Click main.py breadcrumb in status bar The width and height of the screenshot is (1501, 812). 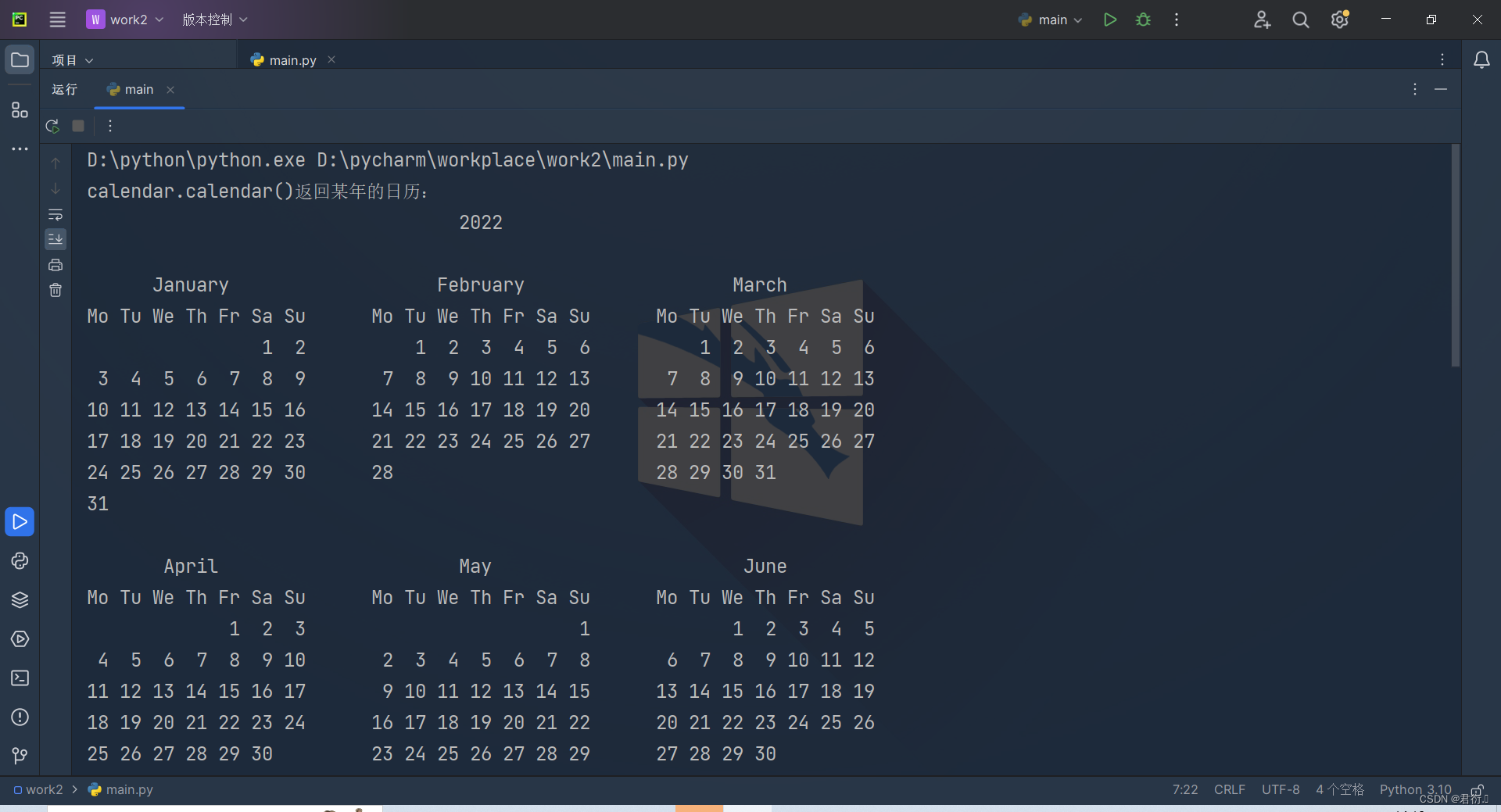pyautogui.click(x=121, y=789)
